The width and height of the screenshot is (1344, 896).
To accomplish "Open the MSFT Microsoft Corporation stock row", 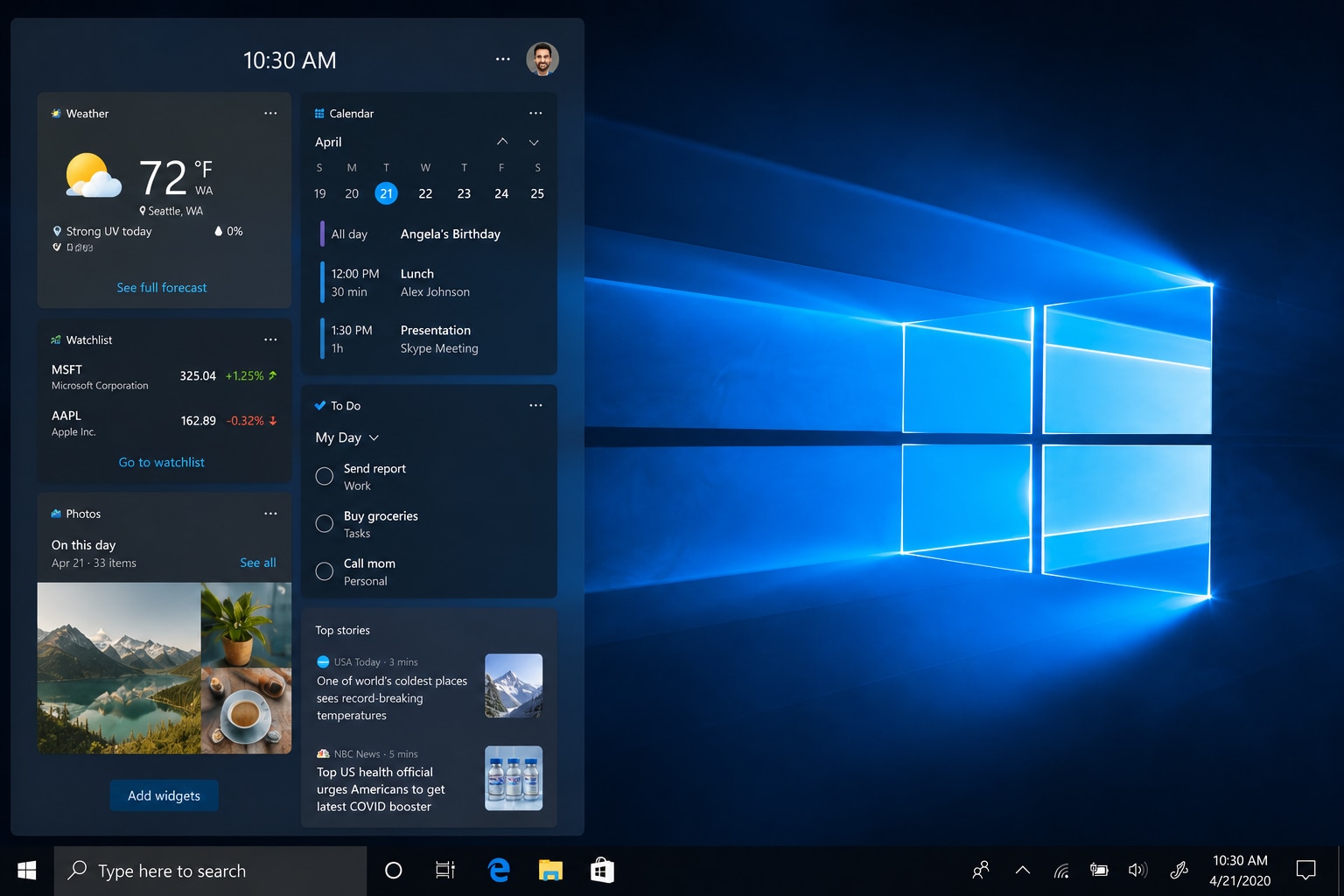I will (x=164, y=376).
